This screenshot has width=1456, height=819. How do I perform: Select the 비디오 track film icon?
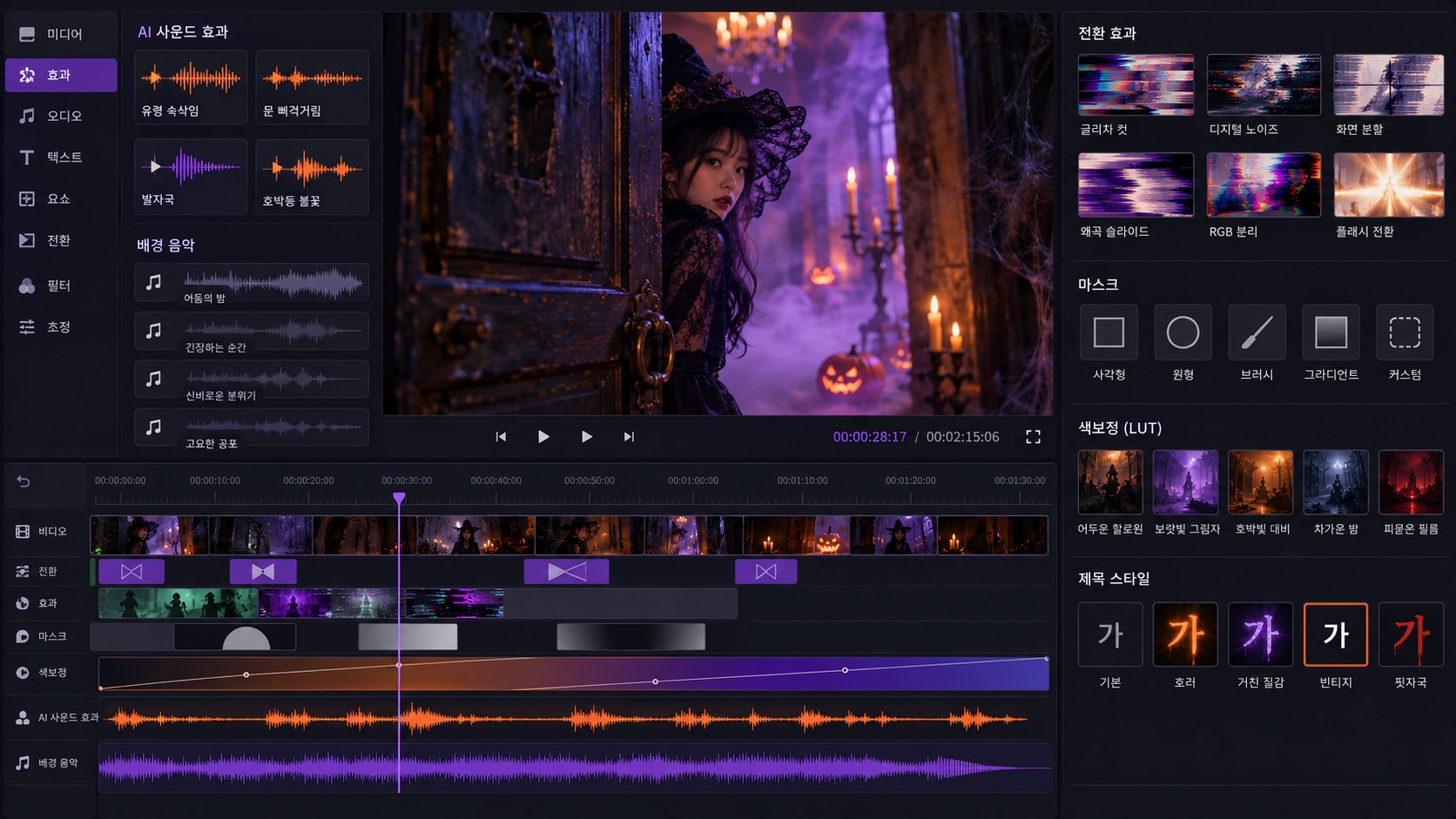(23, 532)
